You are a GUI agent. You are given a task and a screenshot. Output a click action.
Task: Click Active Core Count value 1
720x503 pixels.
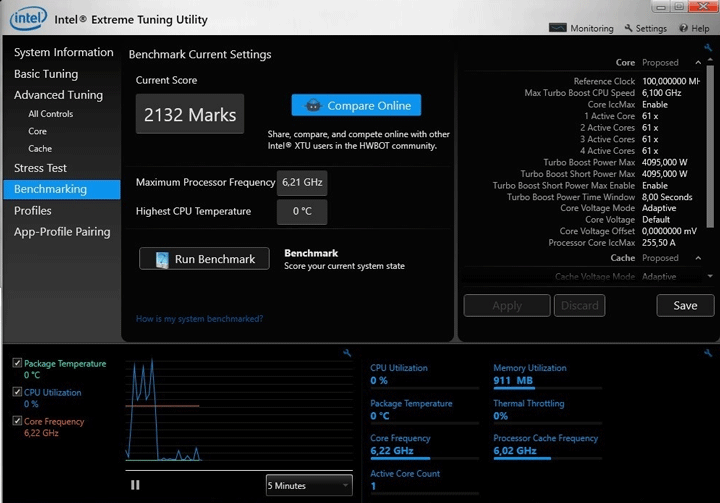pos(373,486)
